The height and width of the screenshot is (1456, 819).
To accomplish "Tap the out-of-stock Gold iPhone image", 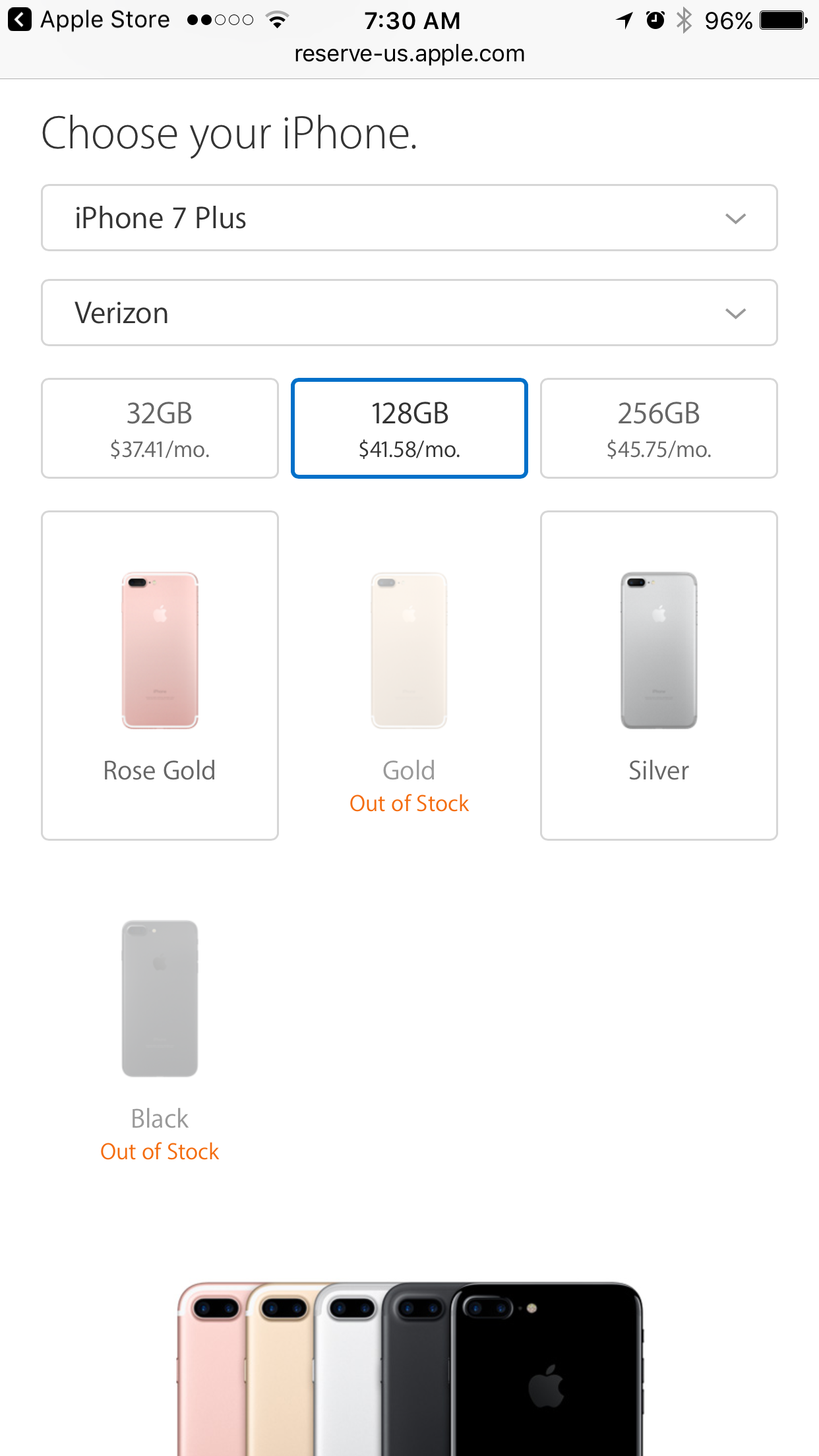I will point(409,650).
